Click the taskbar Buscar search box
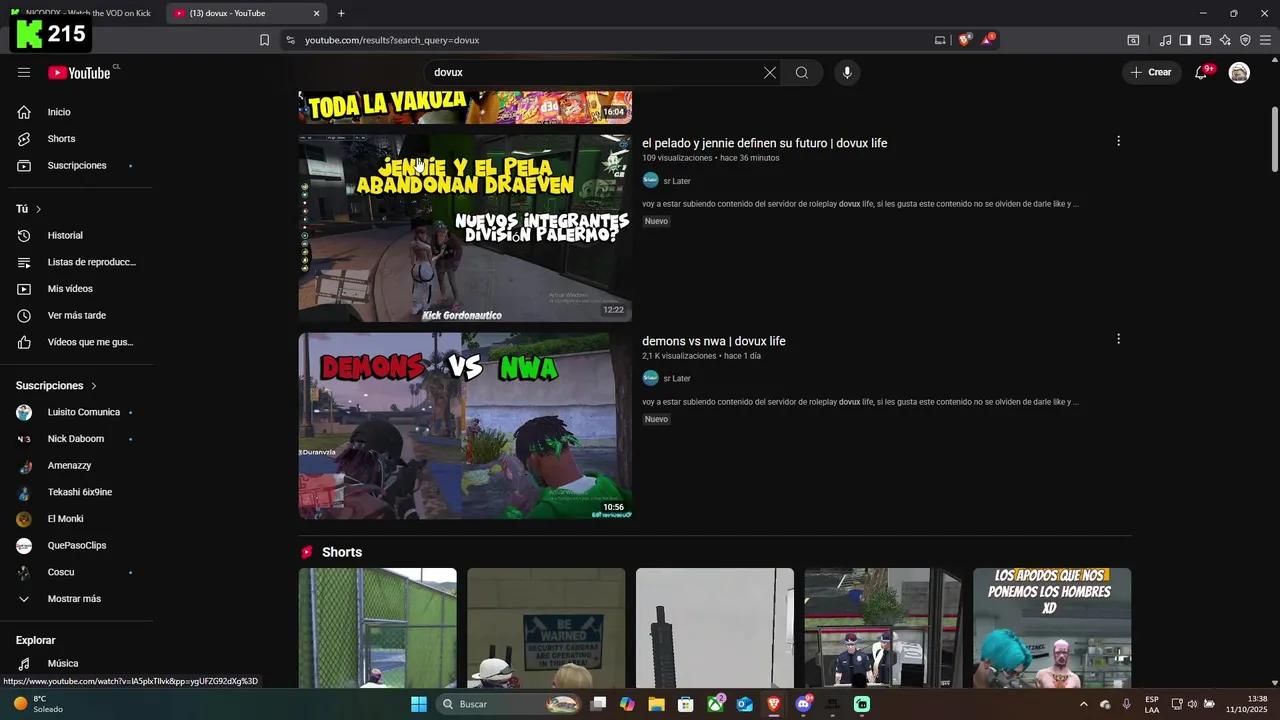The height and width of the screenshot is (720, 1280). tap(511, 704)
